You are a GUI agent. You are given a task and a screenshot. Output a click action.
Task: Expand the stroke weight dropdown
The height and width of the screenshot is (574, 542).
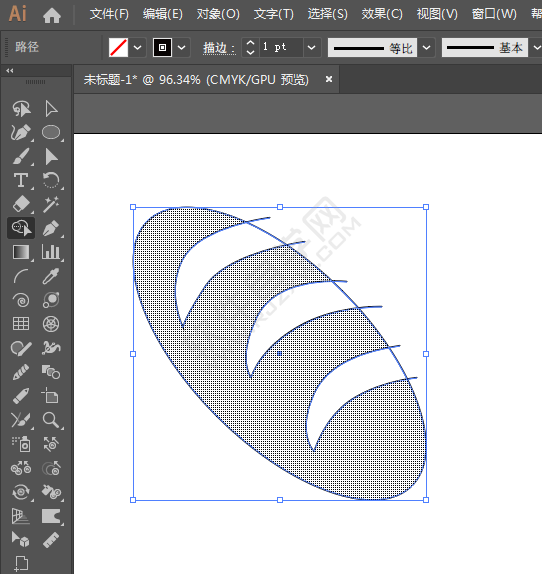311,48
